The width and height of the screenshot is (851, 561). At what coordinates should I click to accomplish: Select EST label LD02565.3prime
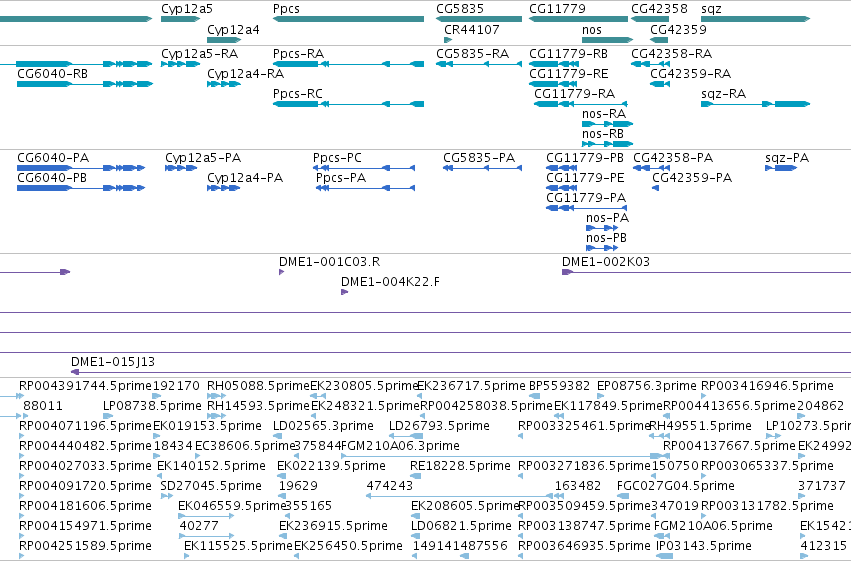pos(323,426)
